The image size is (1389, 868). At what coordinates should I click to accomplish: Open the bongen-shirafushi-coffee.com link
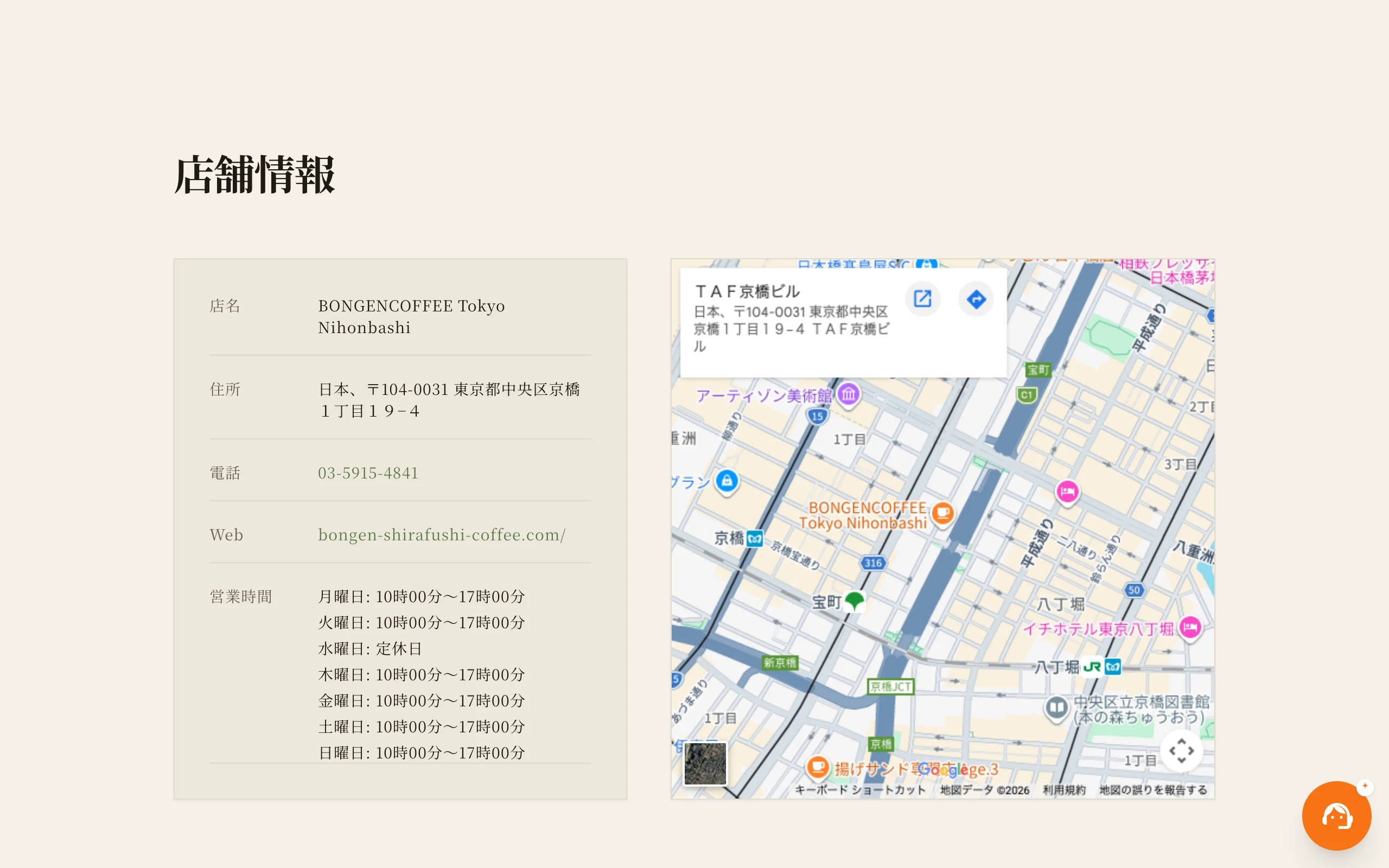coord(442,535)
